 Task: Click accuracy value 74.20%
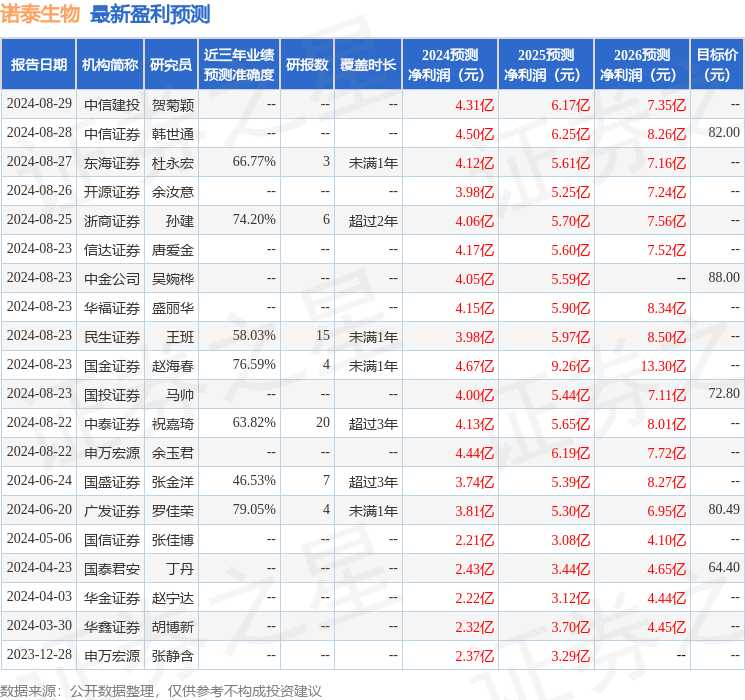click(x=254, y=220)
